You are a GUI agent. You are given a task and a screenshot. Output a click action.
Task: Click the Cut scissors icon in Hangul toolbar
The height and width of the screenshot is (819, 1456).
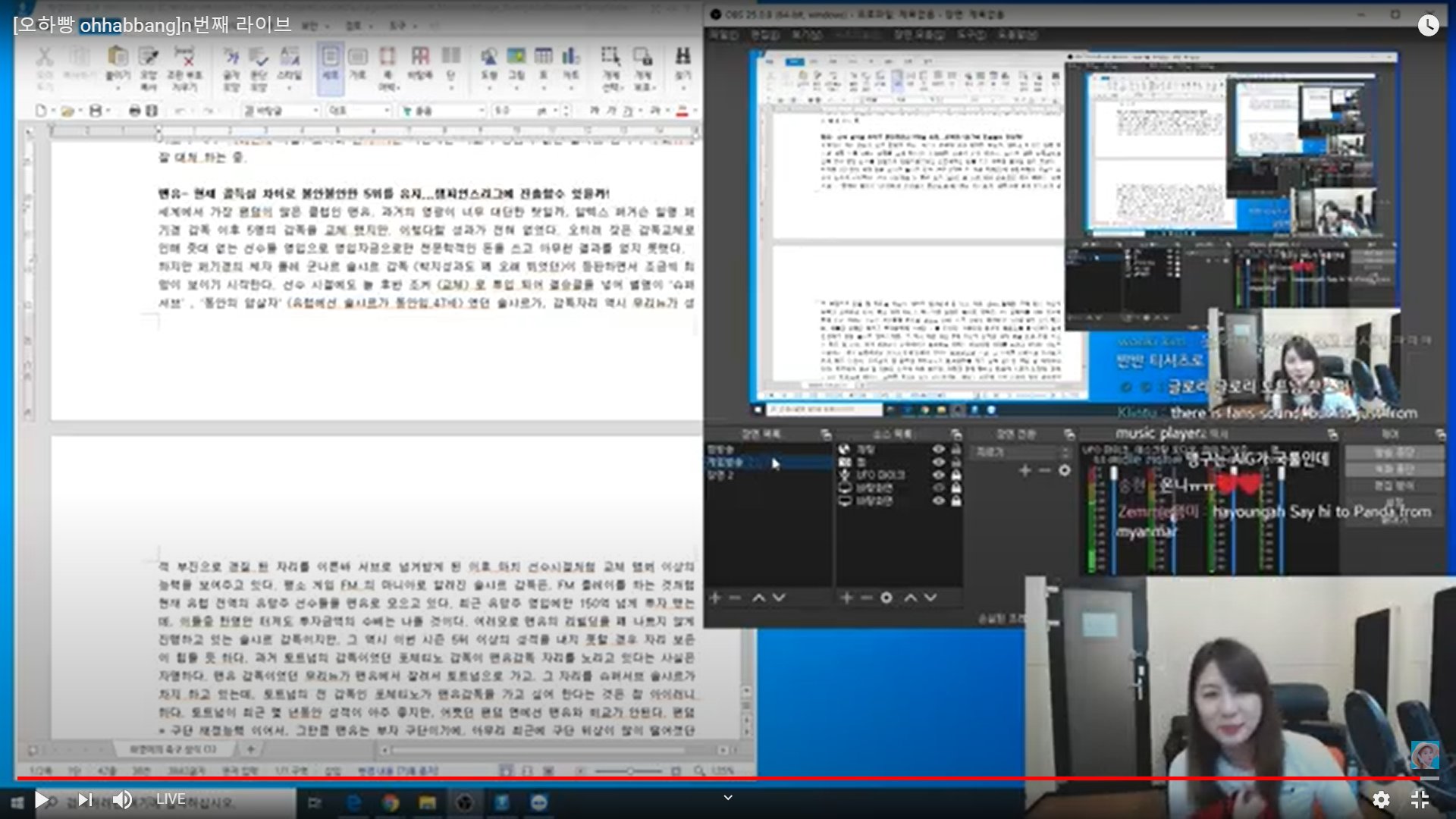45,57
